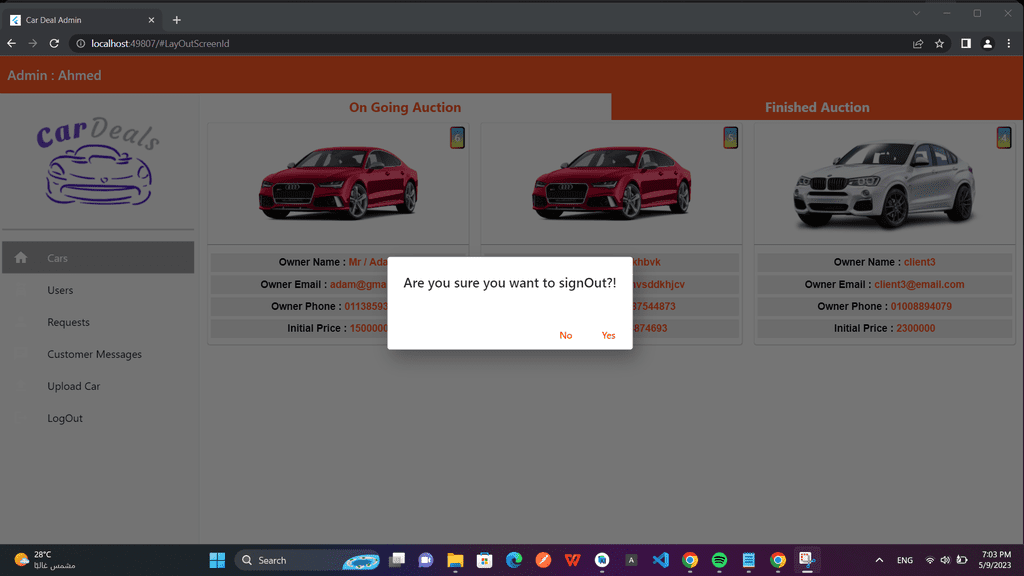Open the volume control in the tray
Screen dimensions: 1024x576
(945, 560)
